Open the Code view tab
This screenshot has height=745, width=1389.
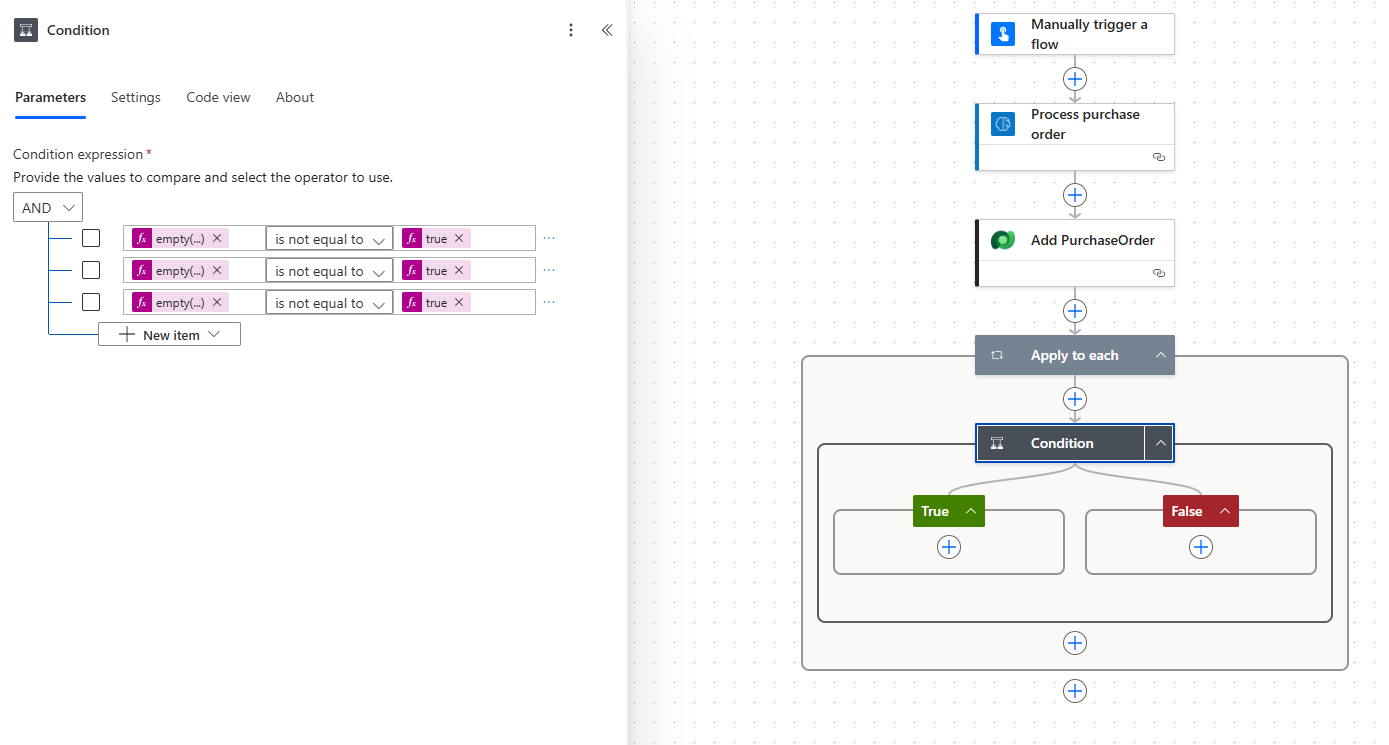[218, 97]
